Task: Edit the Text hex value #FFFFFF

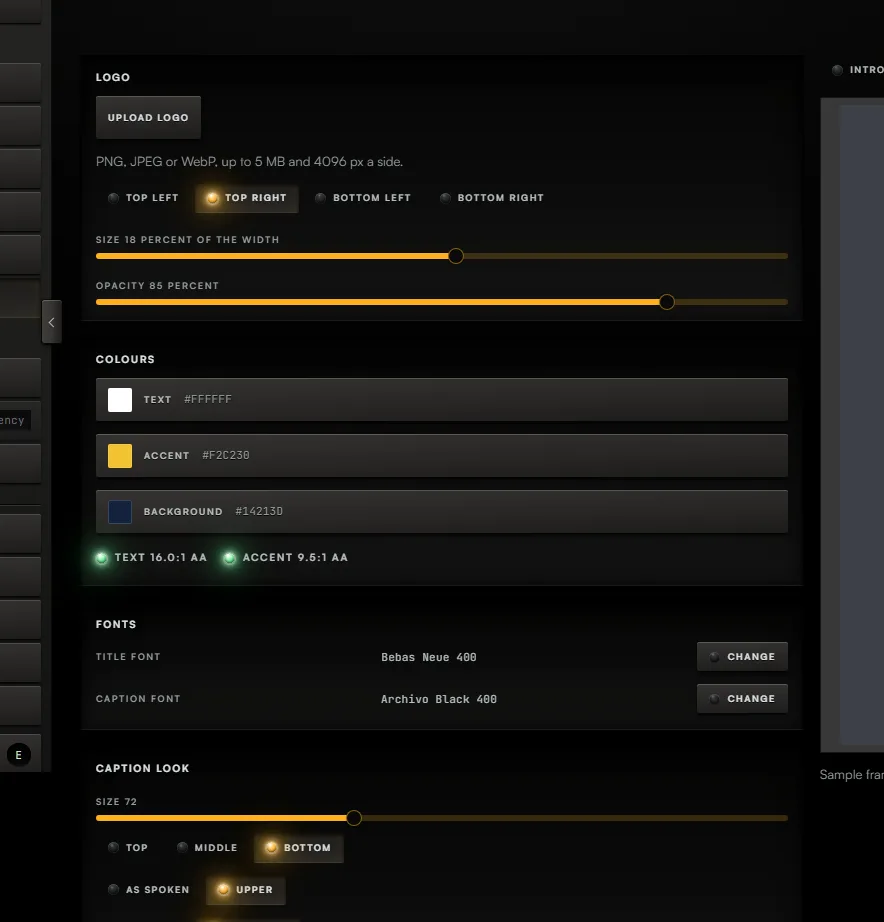Action: 208,399
